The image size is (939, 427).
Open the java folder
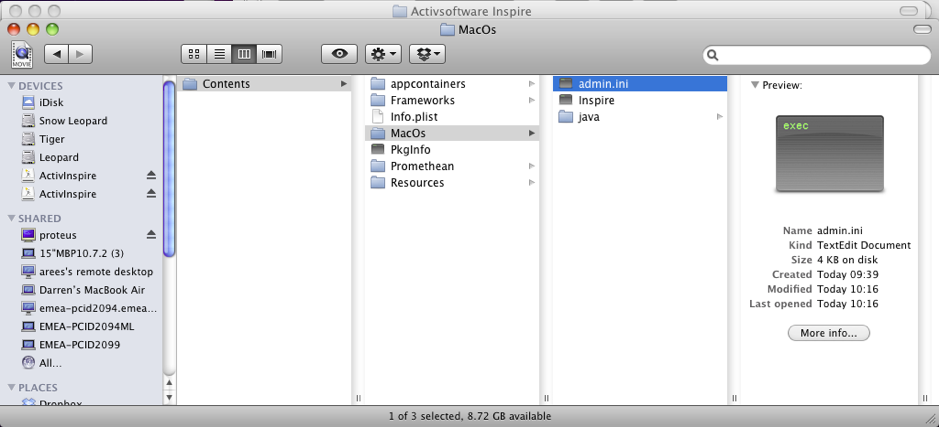click(x=589, y=117)
